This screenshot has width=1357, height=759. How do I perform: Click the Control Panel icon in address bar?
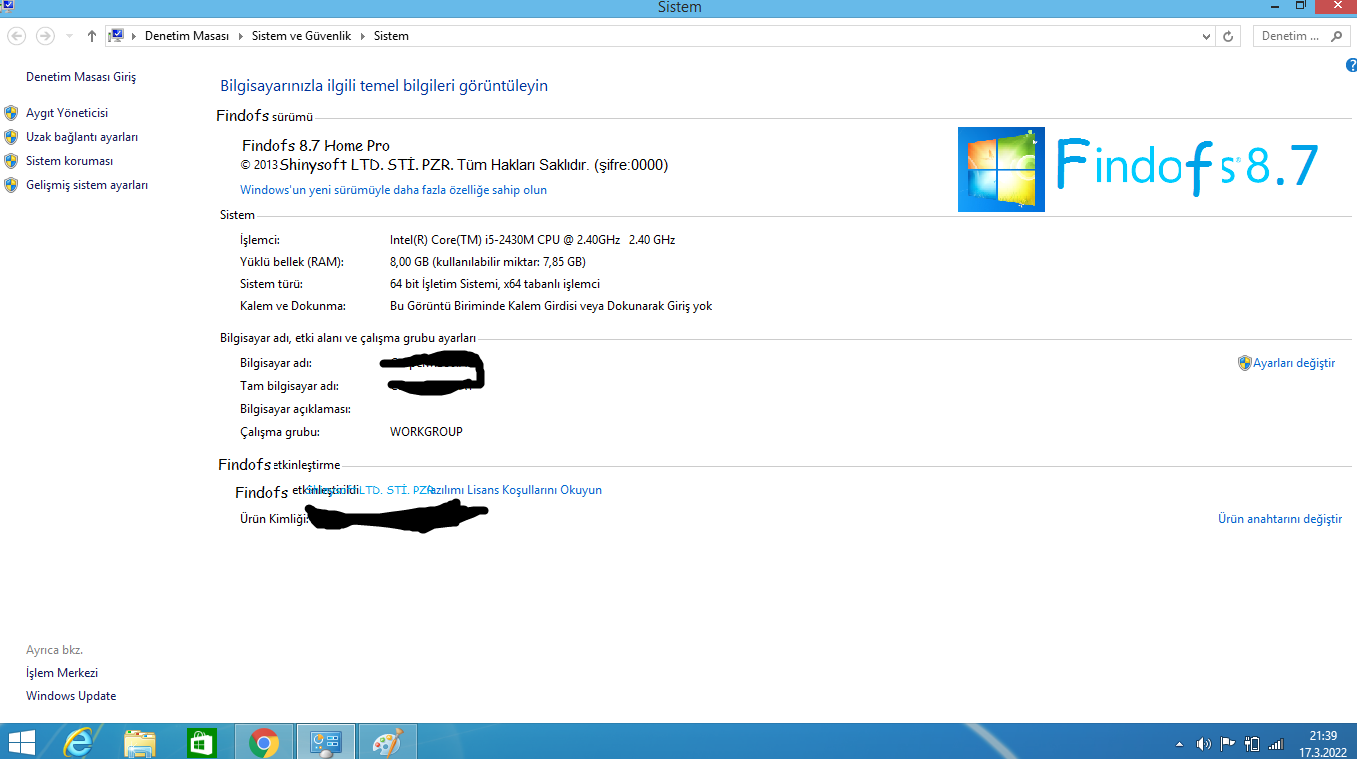(x=116, y=36)
